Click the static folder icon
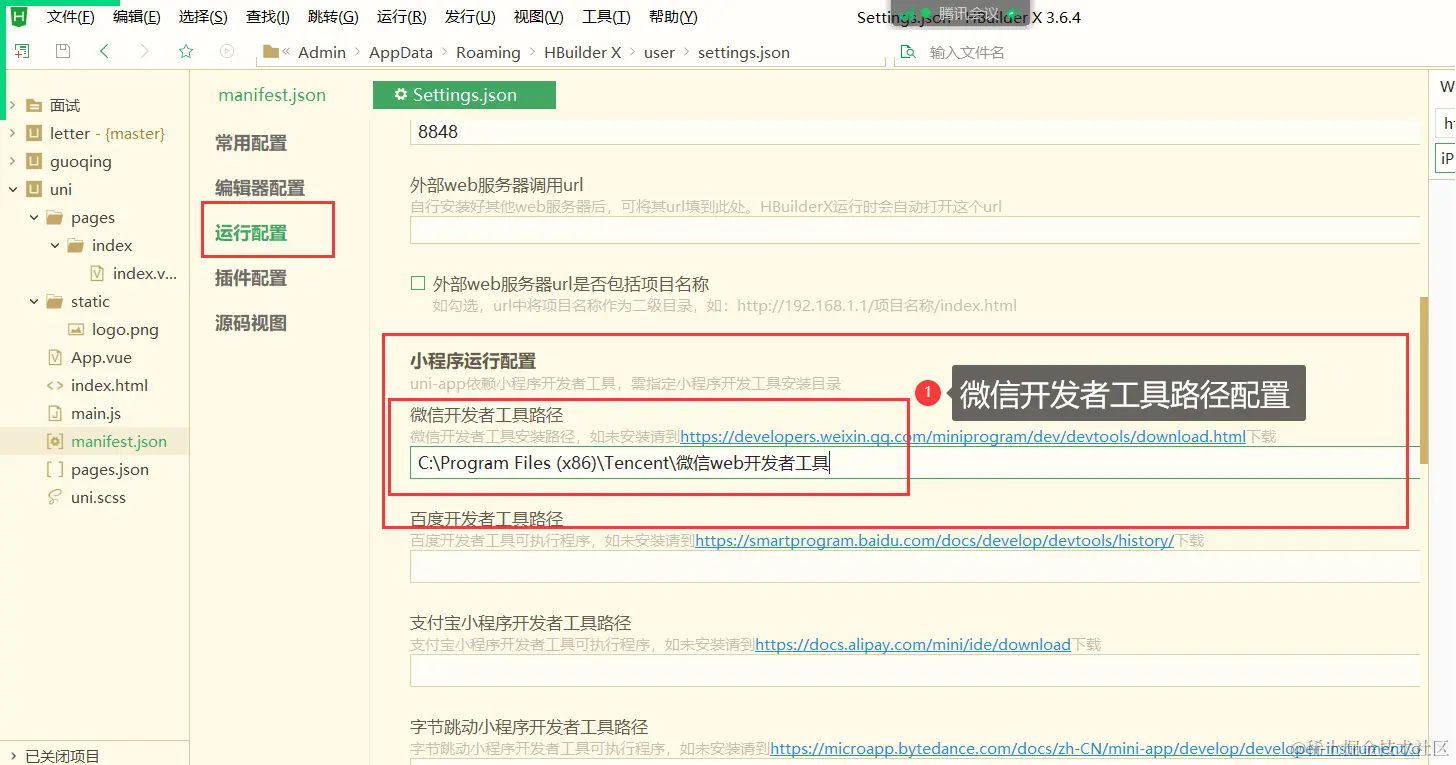This screenshot has height=765, width=1456. (x=55, y=301)
